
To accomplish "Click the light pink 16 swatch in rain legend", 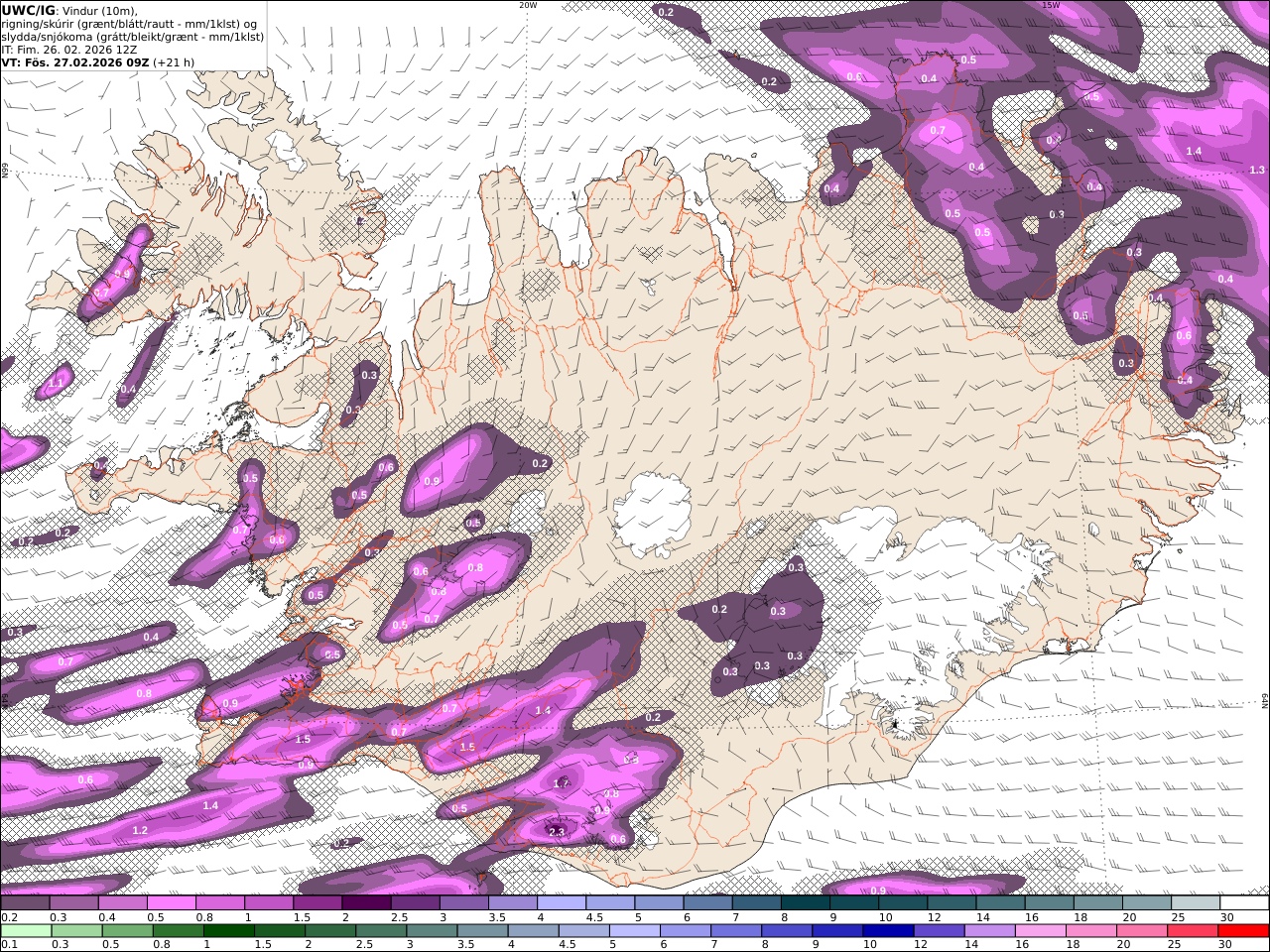I will (x=1041, y=931).
